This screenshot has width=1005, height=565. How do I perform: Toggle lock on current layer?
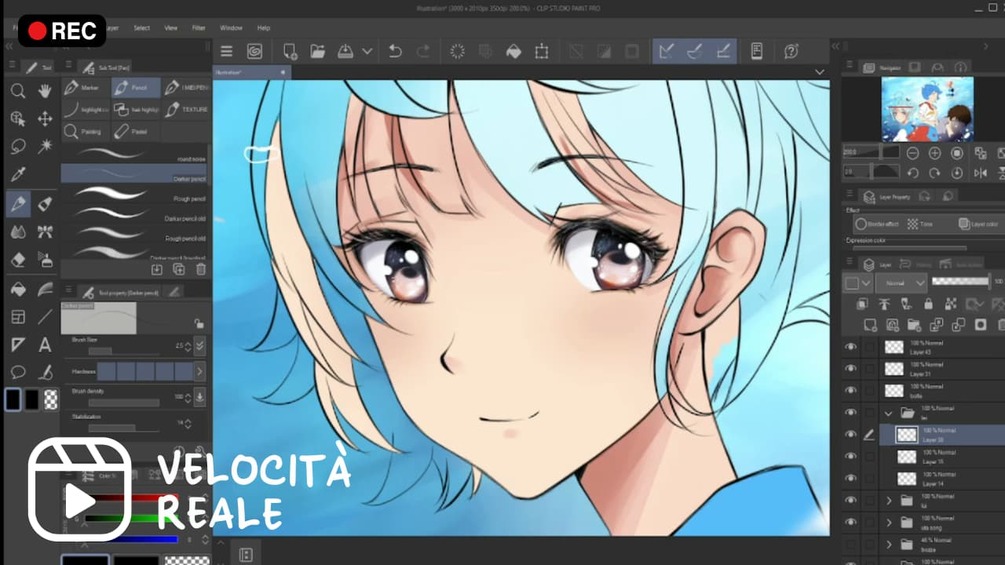(928, 304)
